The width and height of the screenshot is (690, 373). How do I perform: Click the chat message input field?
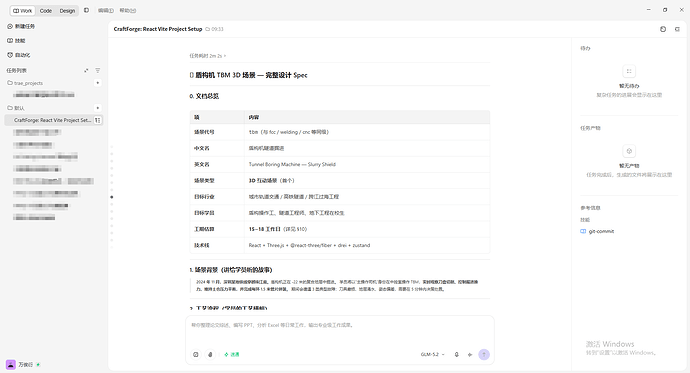coord(339,331)
